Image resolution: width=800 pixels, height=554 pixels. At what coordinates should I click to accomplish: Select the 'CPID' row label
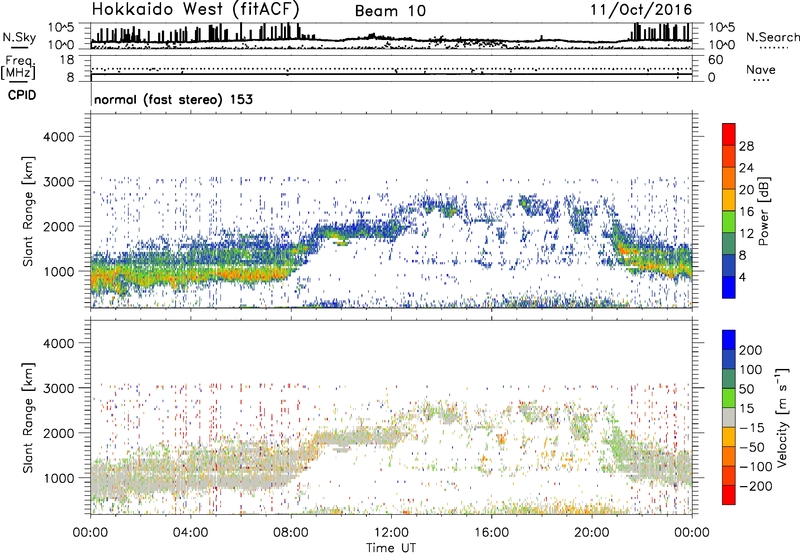[22, 95]
